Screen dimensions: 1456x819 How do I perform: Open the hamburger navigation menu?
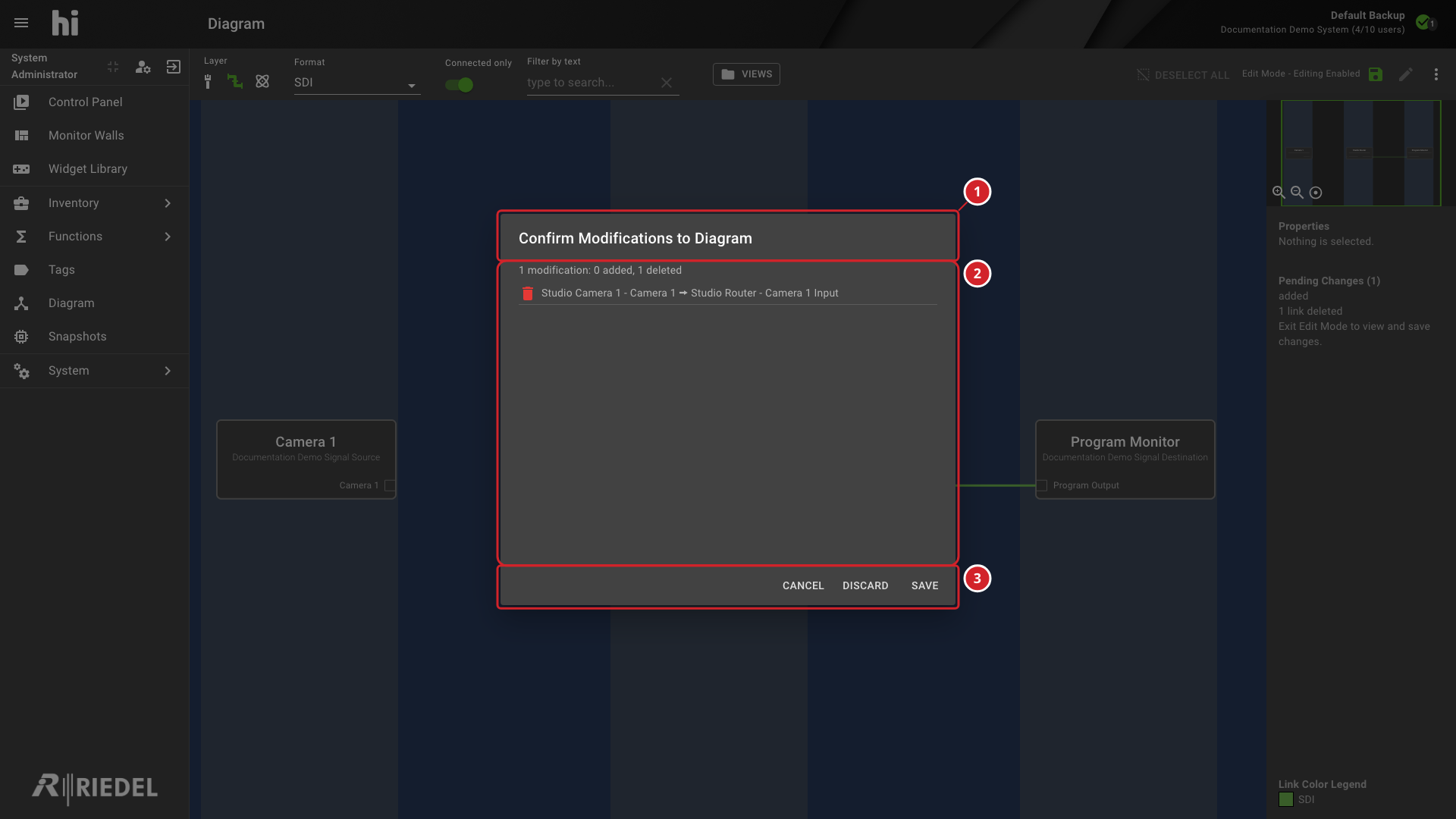(x=21, y=24)
